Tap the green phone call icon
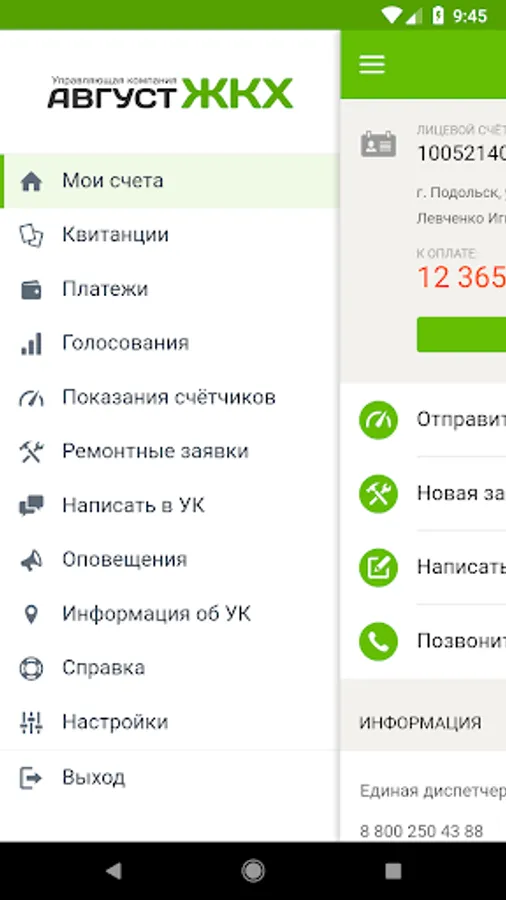The image size is (506, 900). pos(378,641)
